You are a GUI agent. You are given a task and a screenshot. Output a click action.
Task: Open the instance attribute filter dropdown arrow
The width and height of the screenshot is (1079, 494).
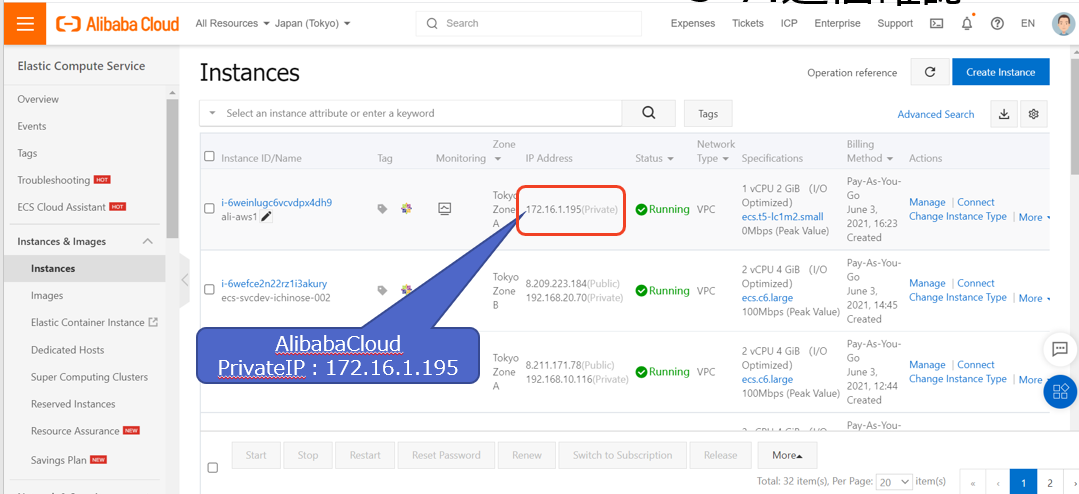click(x=213, y=114)
